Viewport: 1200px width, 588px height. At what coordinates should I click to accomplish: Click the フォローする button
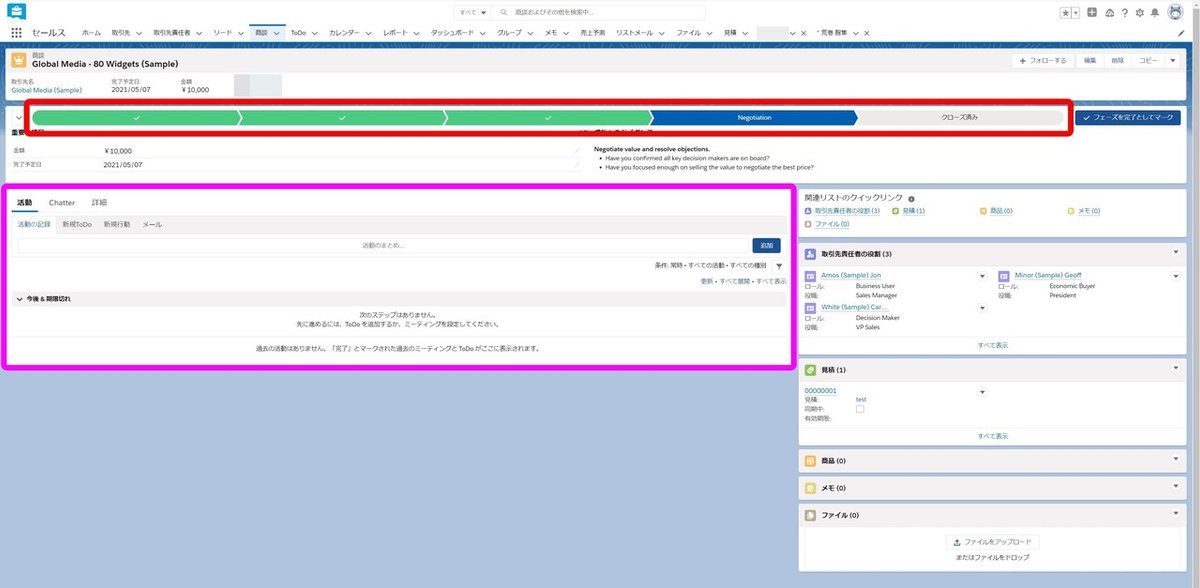[x=1042, y=61]
